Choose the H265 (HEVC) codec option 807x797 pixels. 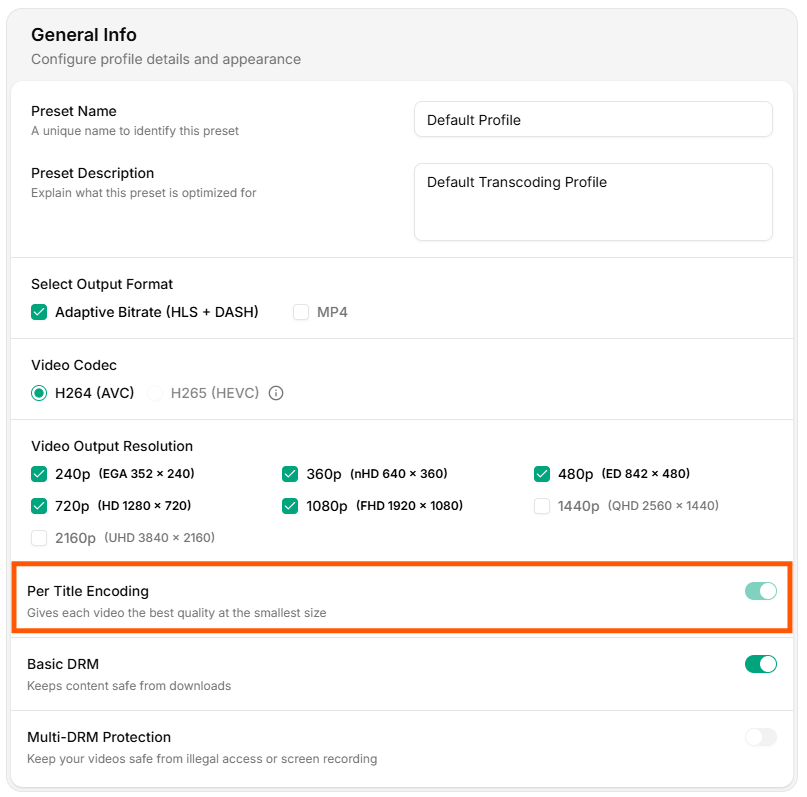(156, 393)
